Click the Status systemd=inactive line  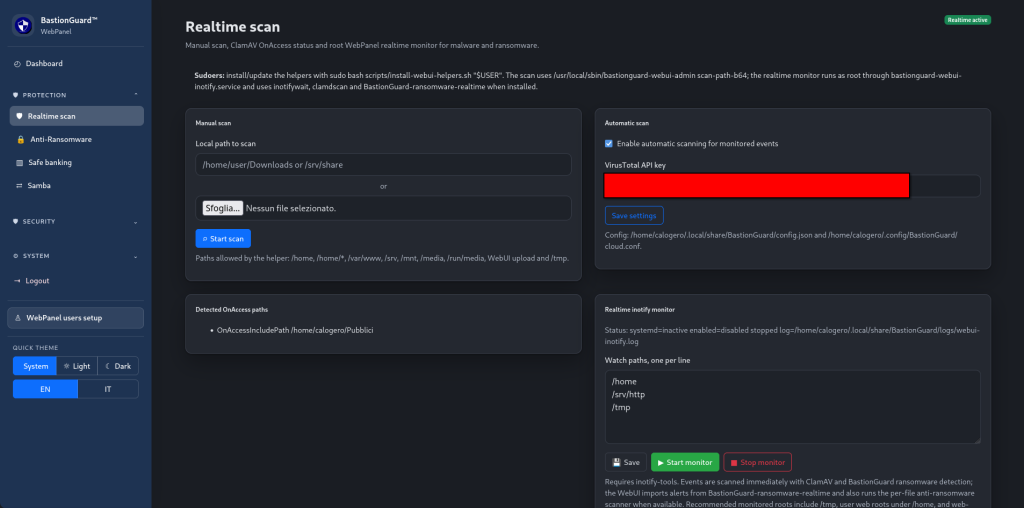792,335
